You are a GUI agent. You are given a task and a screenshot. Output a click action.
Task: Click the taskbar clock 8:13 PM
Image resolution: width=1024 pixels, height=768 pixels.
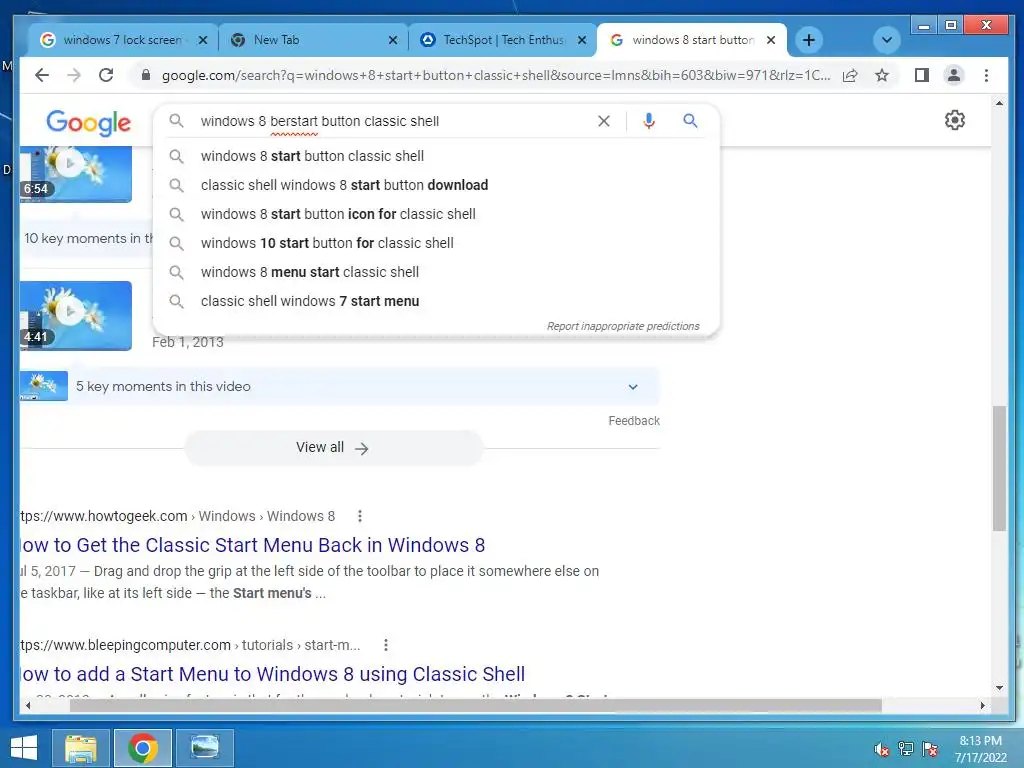point(980,749)
